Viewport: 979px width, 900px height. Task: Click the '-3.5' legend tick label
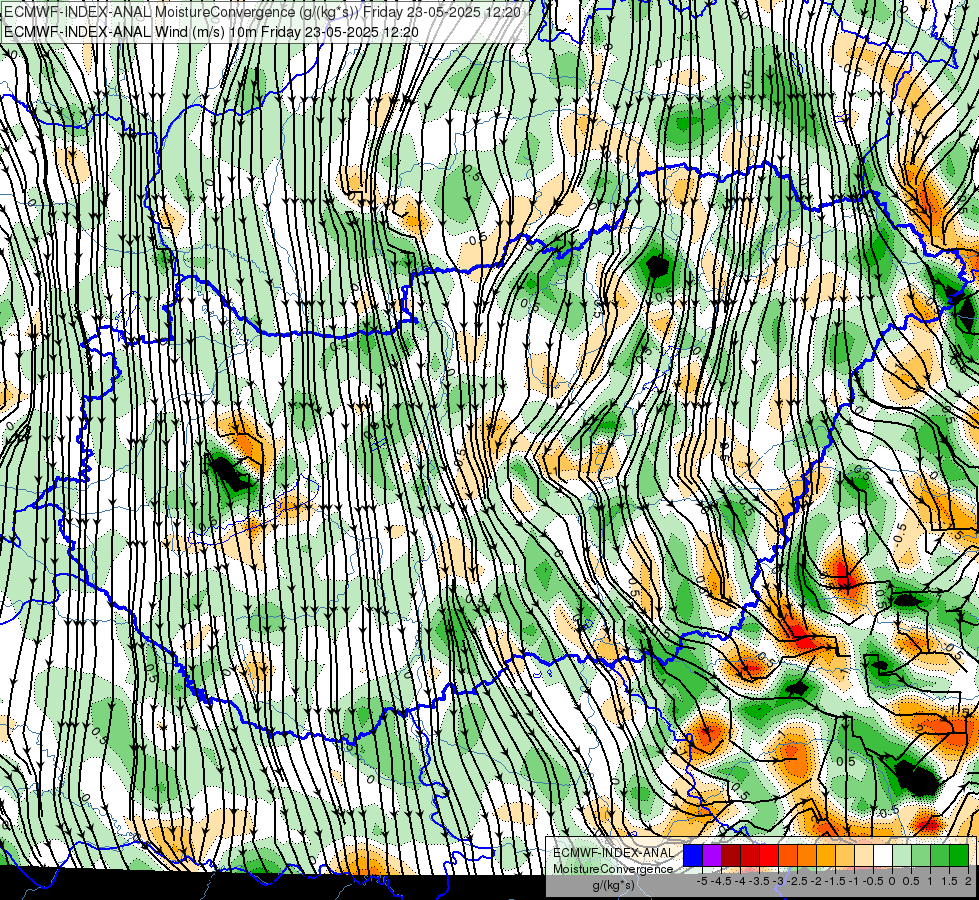pos(759,881)
